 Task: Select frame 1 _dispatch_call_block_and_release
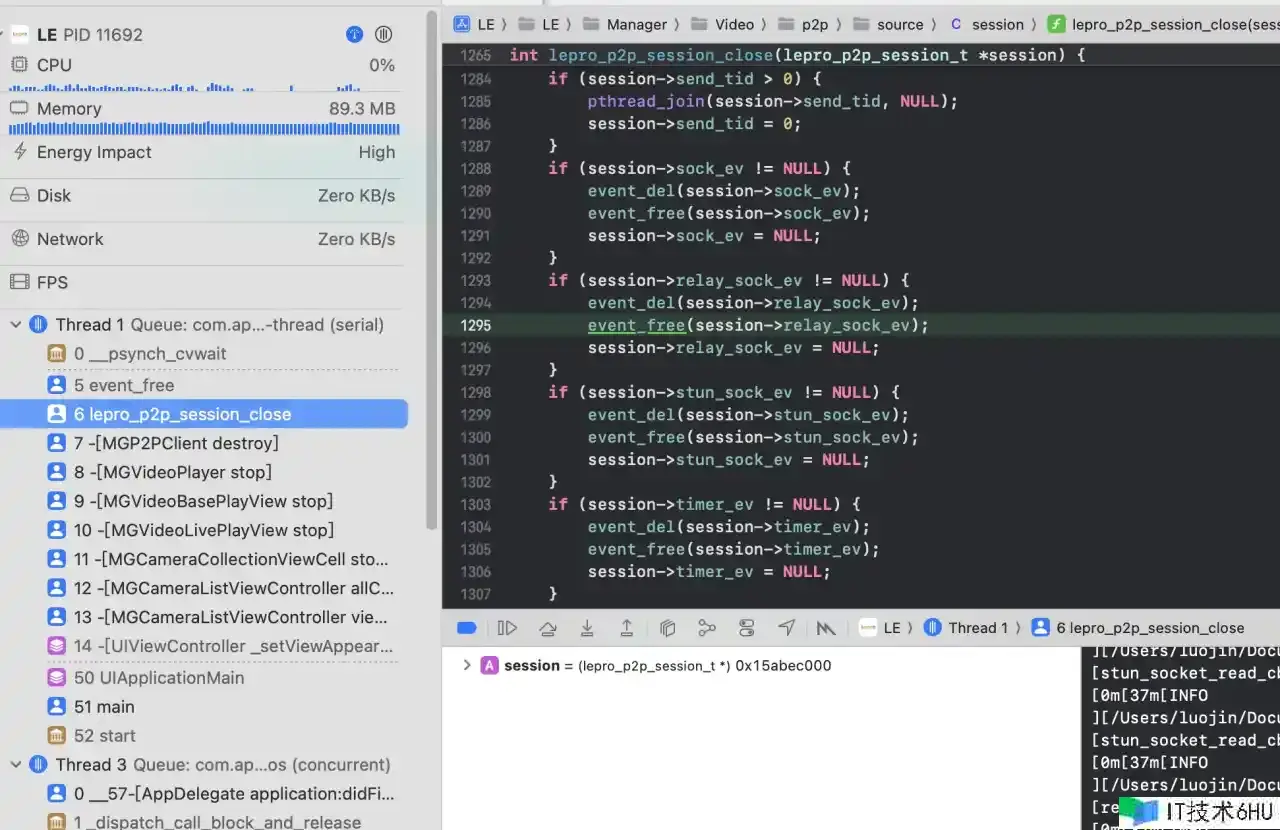point(204,822)
